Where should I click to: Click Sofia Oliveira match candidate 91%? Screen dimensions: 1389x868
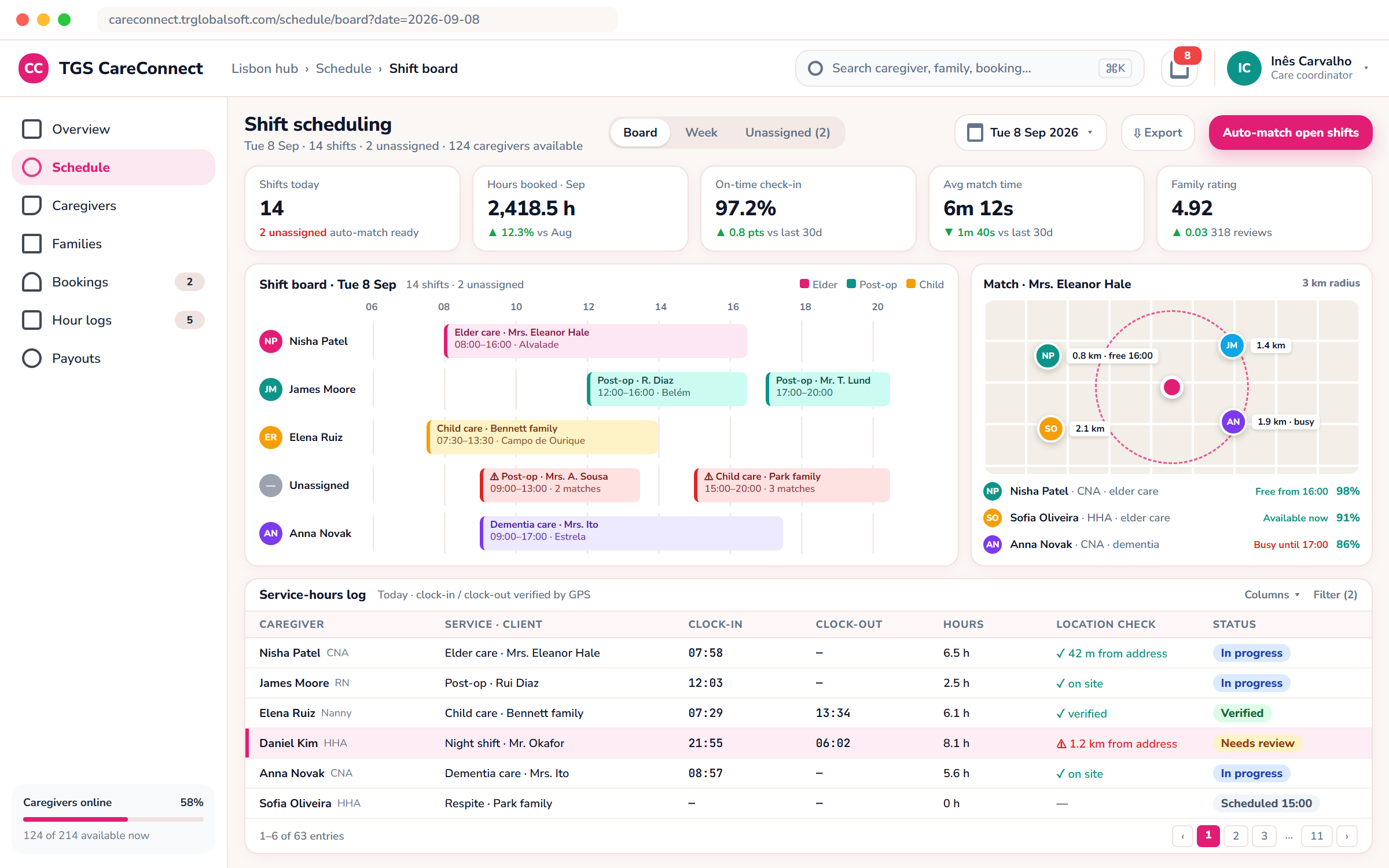pyautogui.click(x=1171, y=518)
